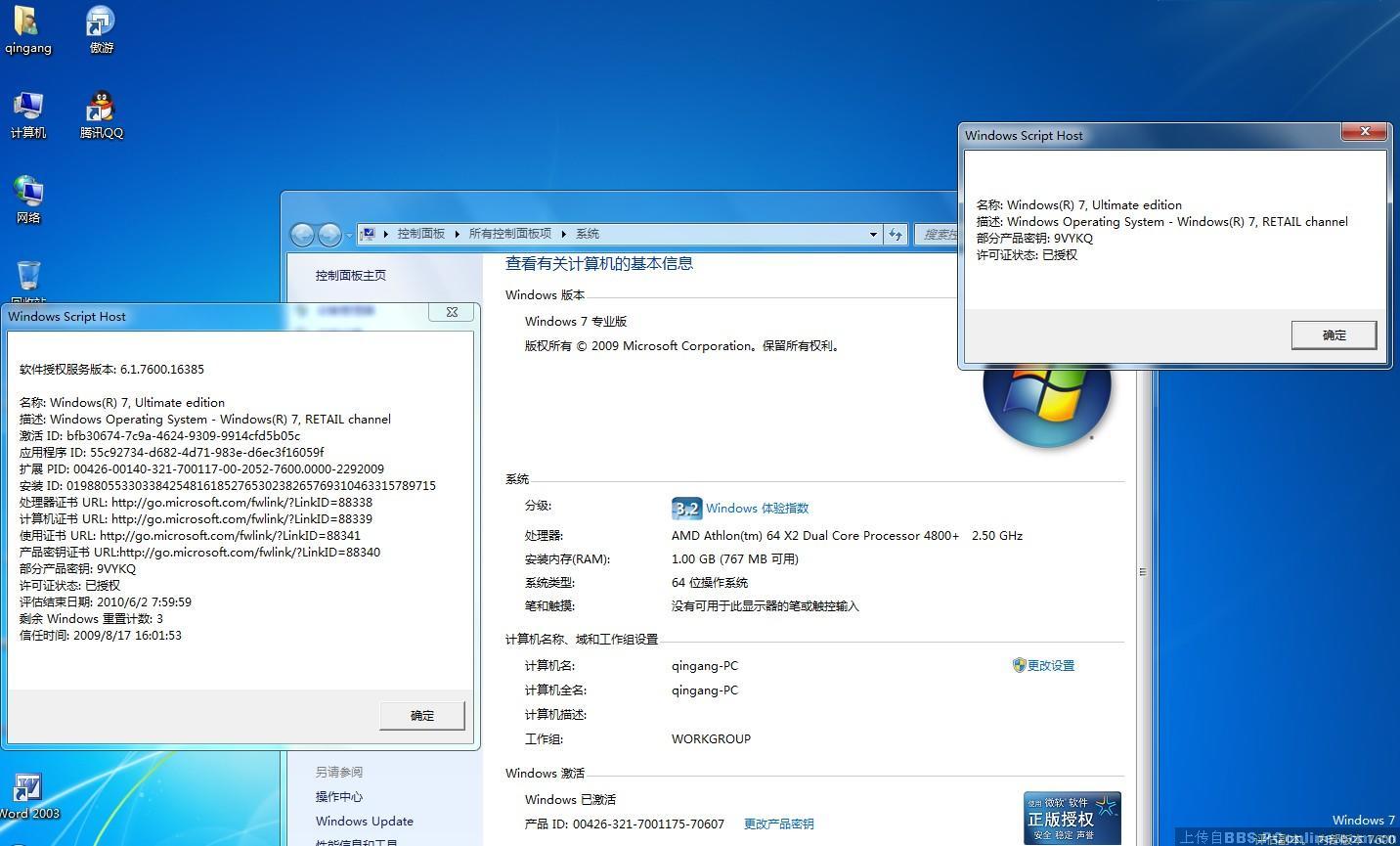
Task: Click the 更改设置 link
Action: pos(1050,666)
